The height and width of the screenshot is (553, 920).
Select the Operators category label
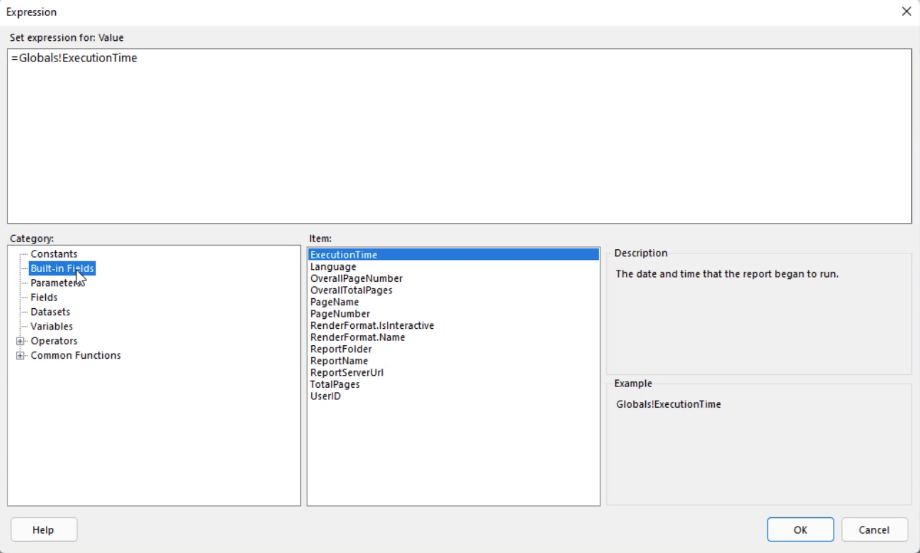[54, 341]
